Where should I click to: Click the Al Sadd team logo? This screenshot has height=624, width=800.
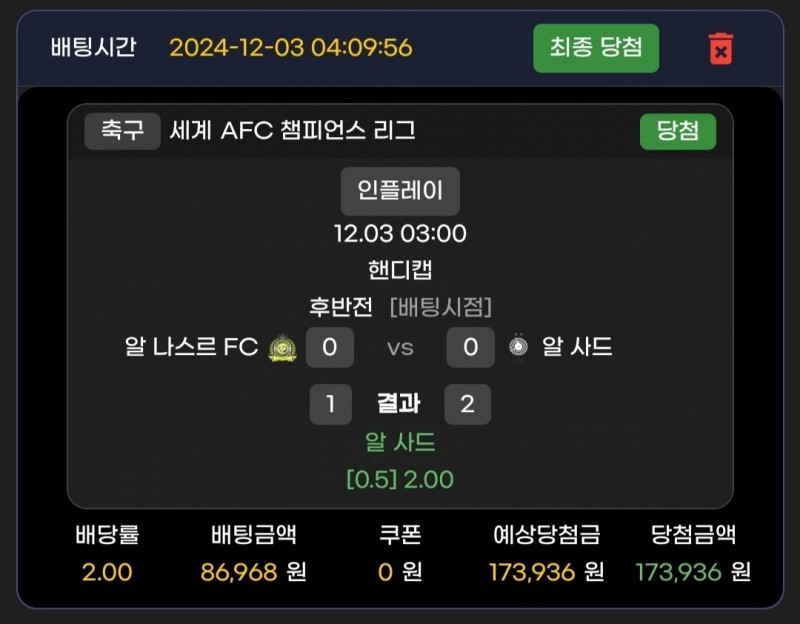click(518, 347)
